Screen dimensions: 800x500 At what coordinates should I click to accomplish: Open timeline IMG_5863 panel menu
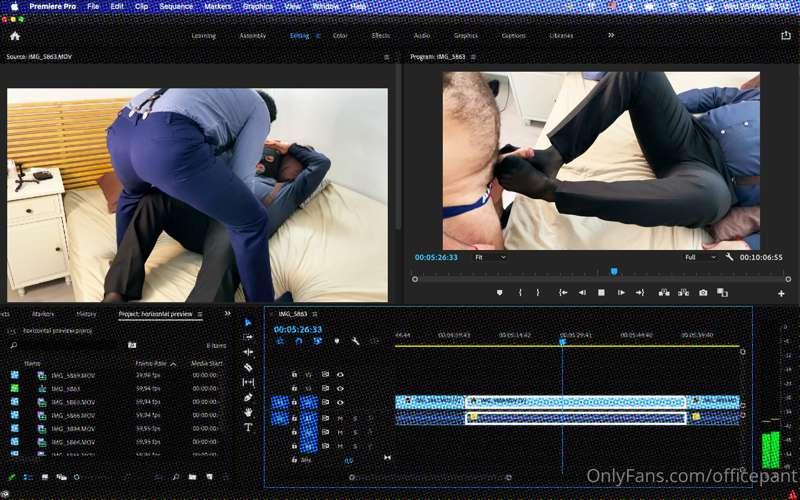pos(315,314)
